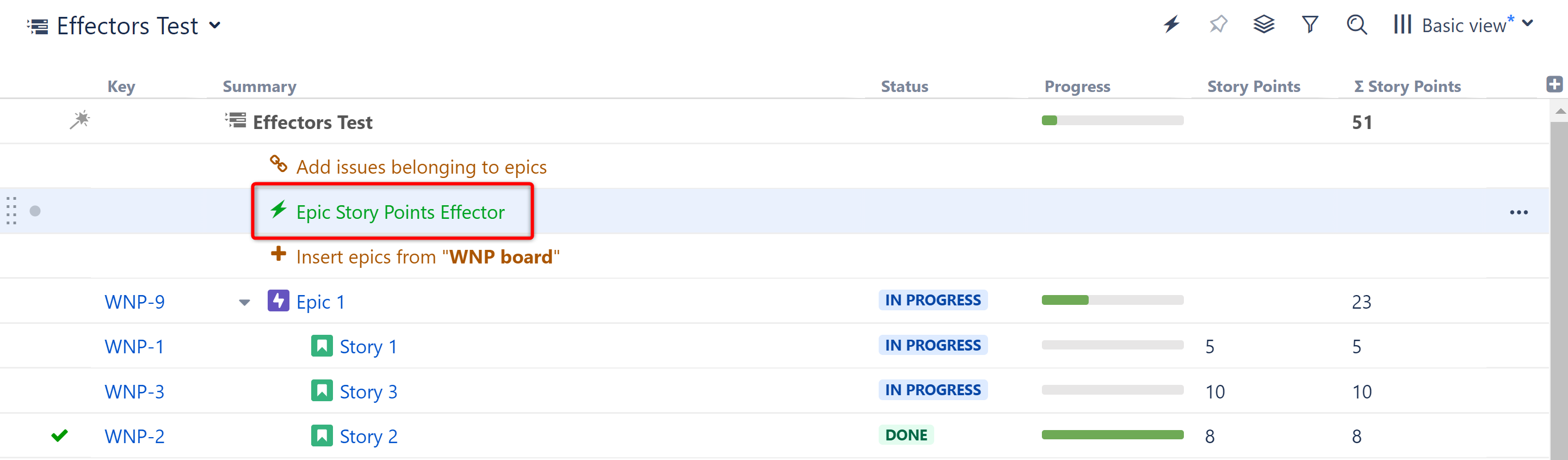This screenshot has width=1568, height=460.
Task: Toggle the row selection dot on effector row
Action: (35, 211)
